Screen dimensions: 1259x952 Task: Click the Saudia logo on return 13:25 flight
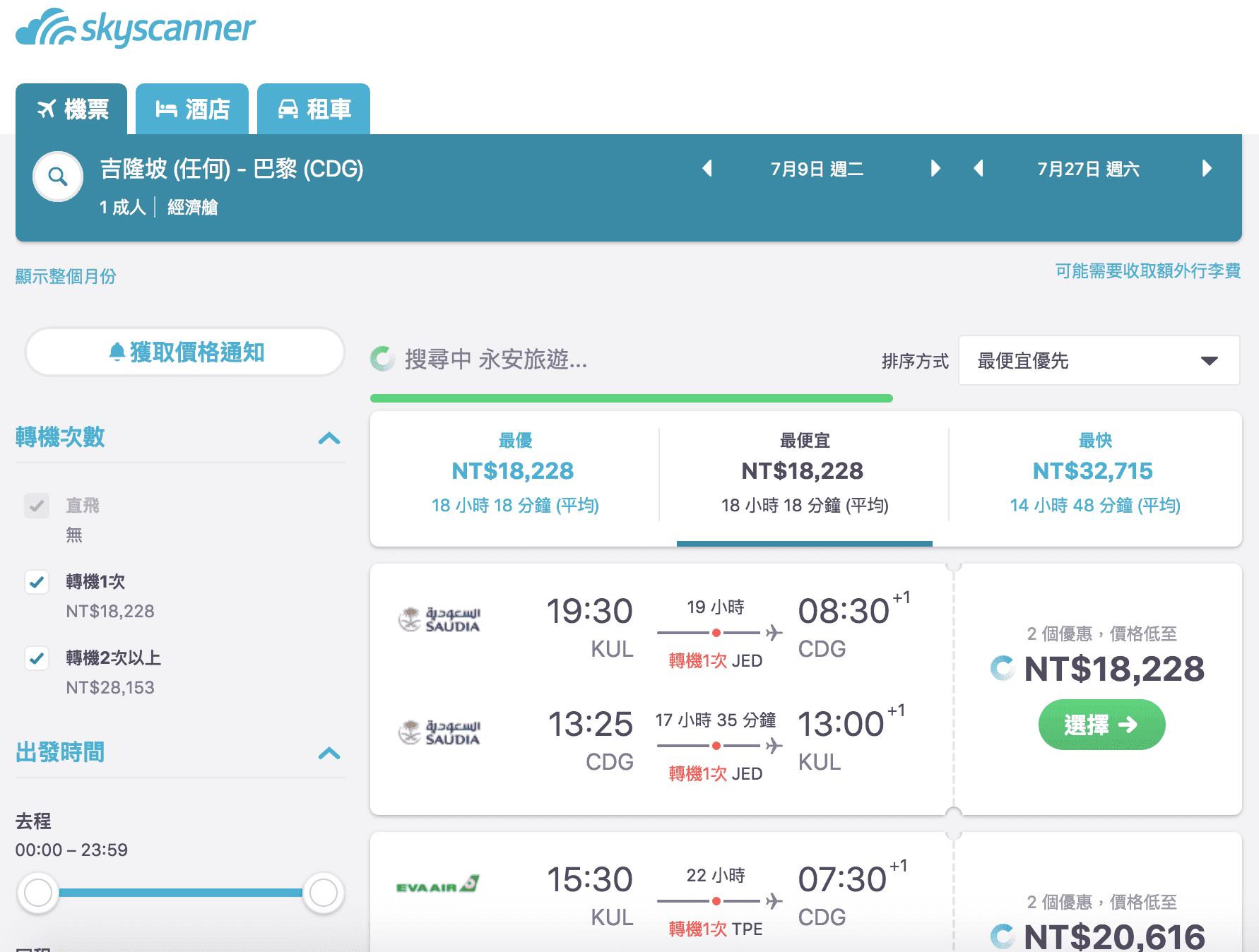coord(439,732)
